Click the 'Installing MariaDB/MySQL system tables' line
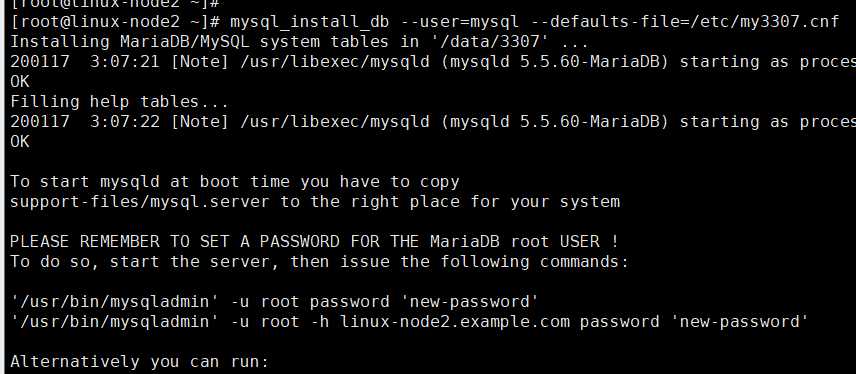Screen dimensions: 856x374 [x=299, y=41]
